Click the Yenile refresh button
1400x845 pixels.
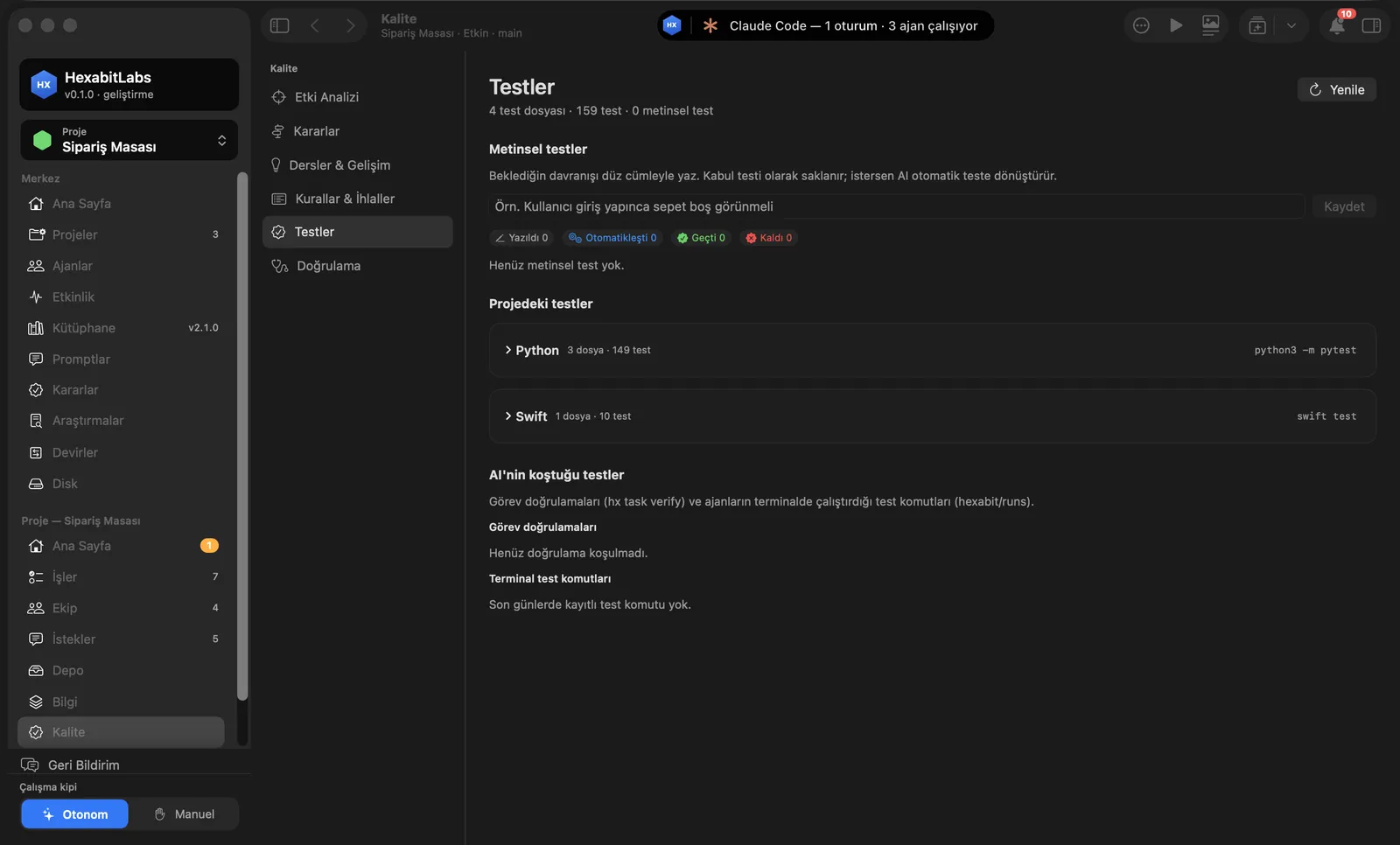click(x=1337, y=89)
